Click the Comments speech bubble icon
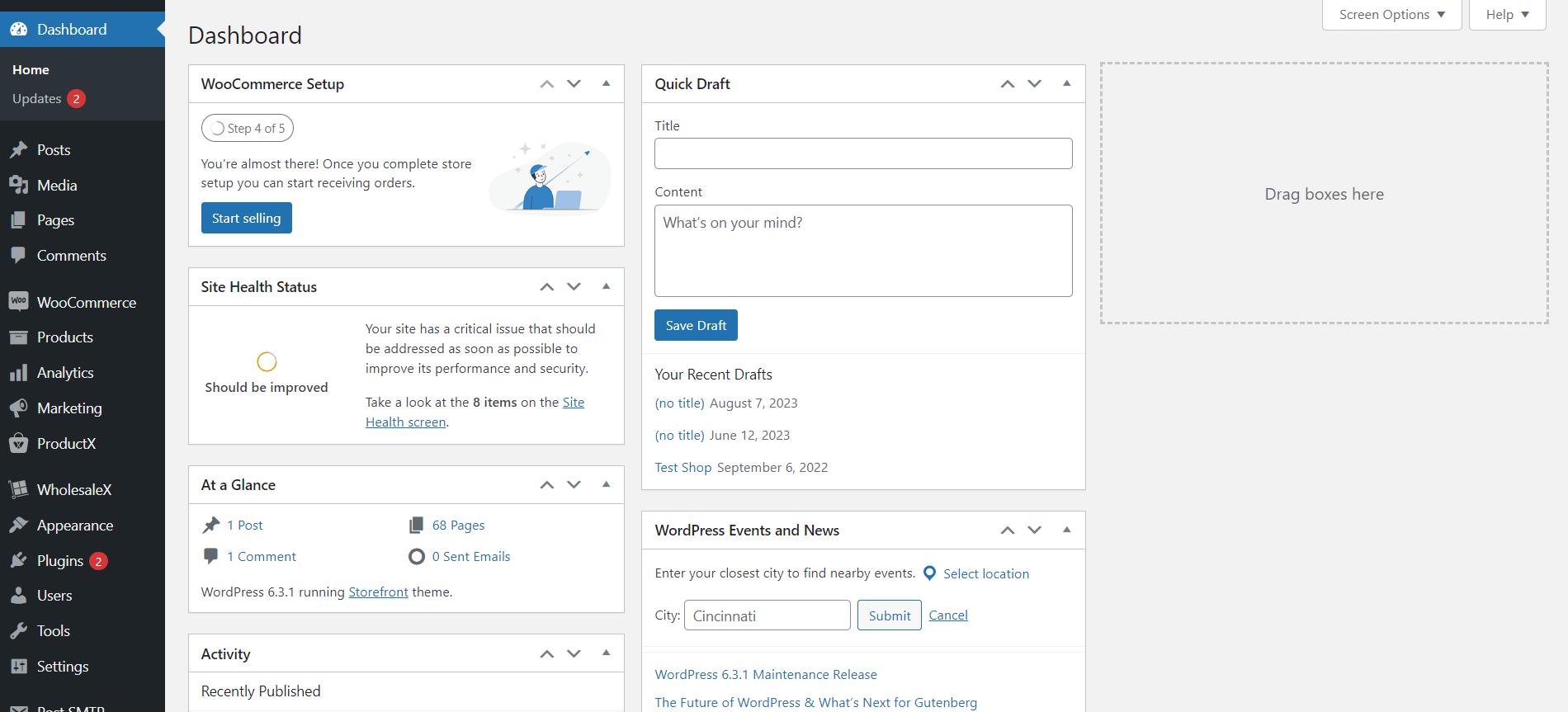The image size is (1568, 712). (x=19, y=256)
